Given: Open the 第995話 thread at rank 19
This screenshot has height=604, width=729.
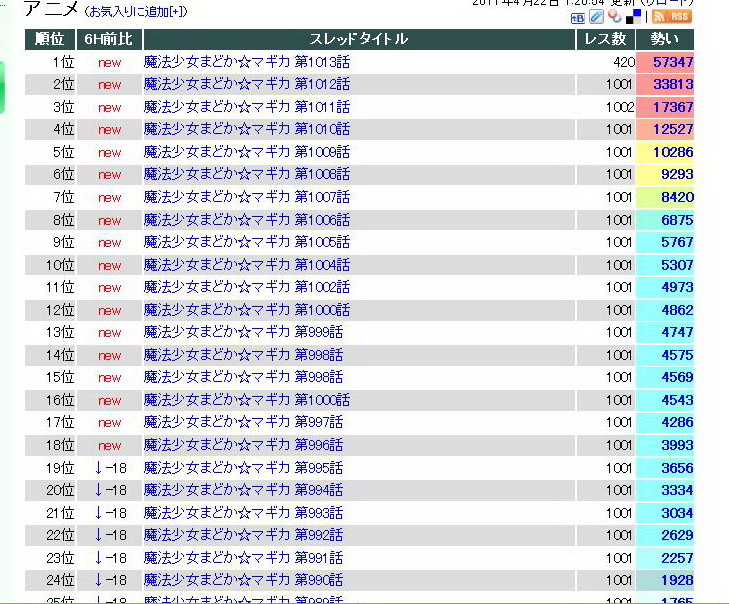Looking at the screenshot, I should 243,468.
